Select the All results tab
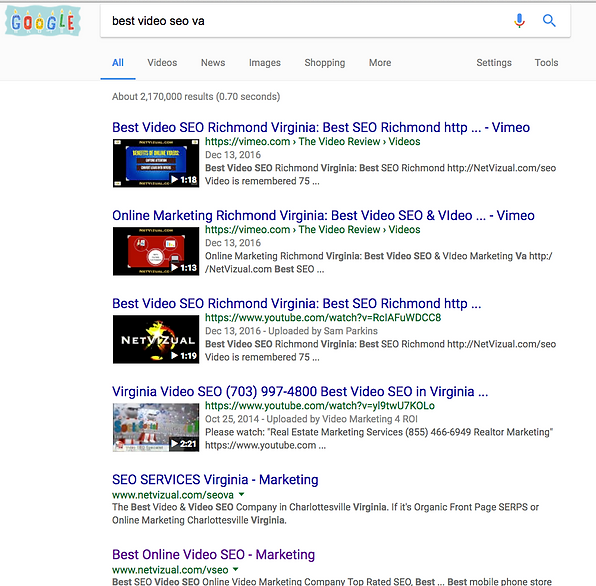This screenshot has height=586, width=596. tap(118, 63)
